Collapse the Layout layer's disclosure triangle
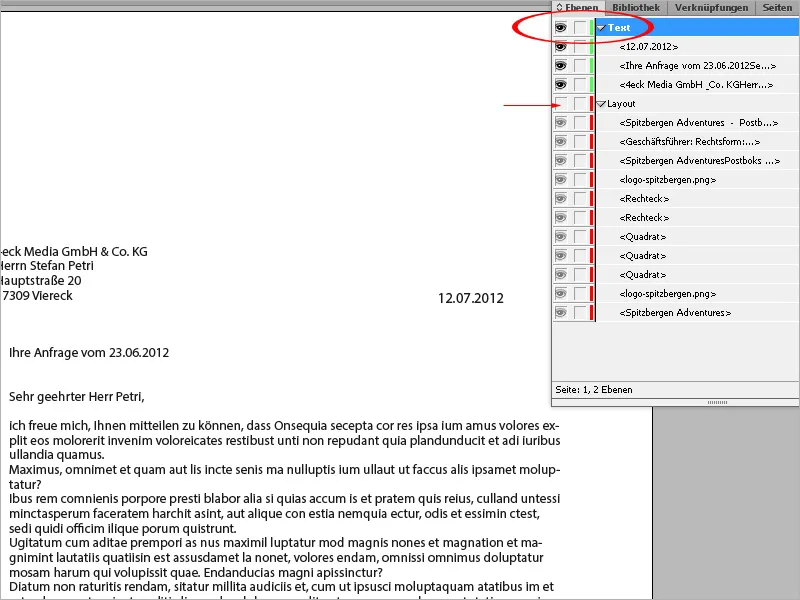Viewport: 800px width, 600px height. tap(600, 103)
